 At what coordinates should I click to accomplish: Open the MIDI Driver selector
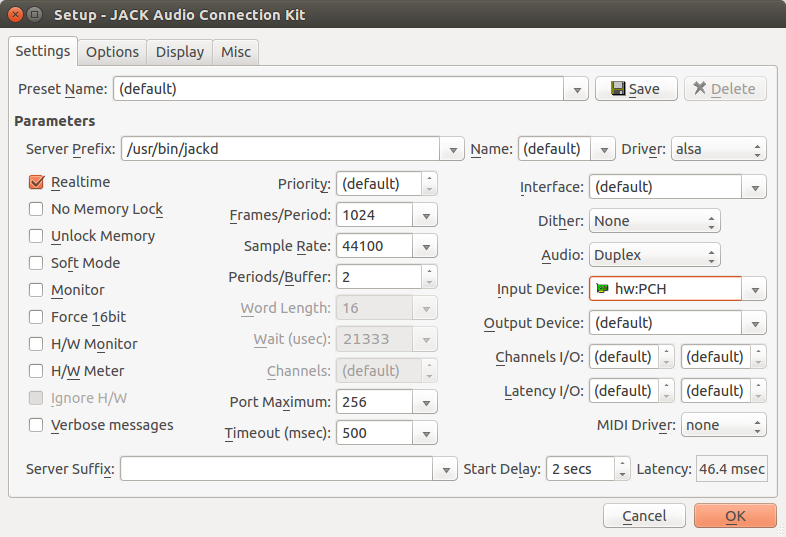(x=723, y=425)
